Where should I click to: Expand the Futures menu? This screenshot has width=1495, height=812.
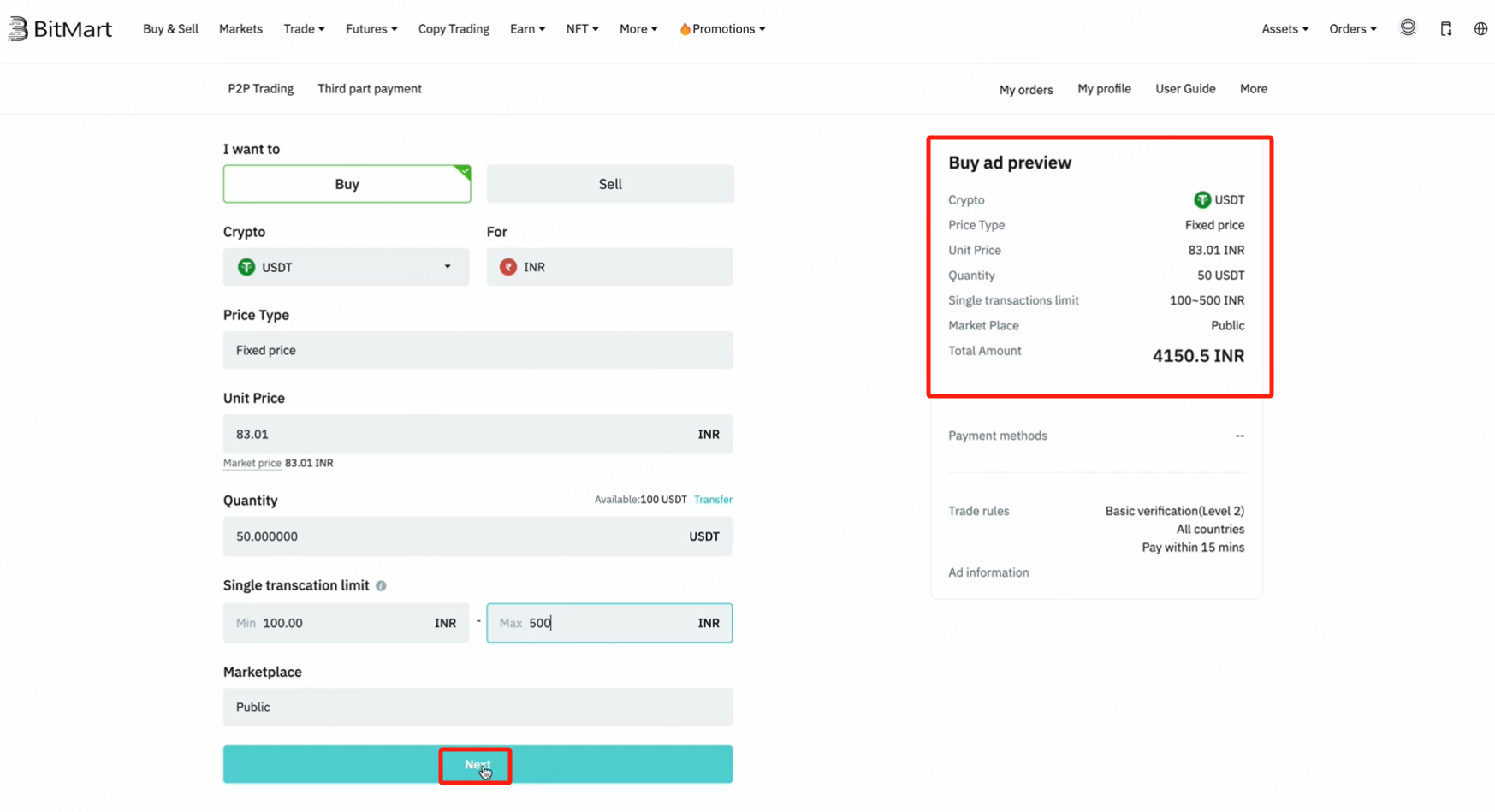coord(371,29)
